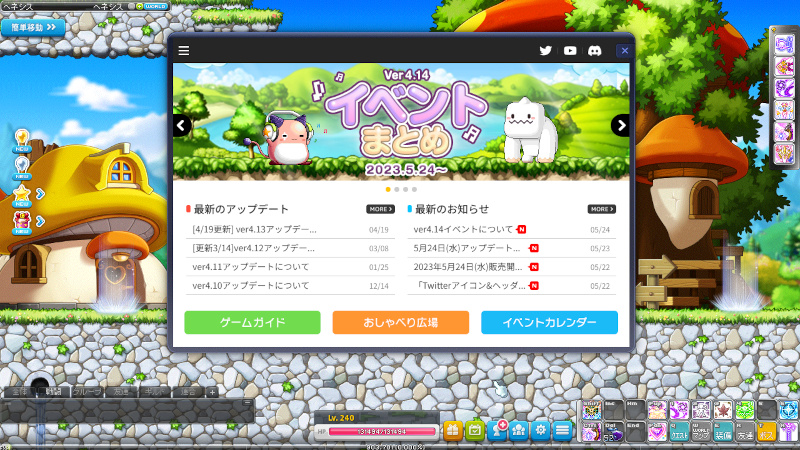Viewport: 800px width, 450px height.
Task: Switch to the ギルド chat tab
Action: (x=155, y=392)
